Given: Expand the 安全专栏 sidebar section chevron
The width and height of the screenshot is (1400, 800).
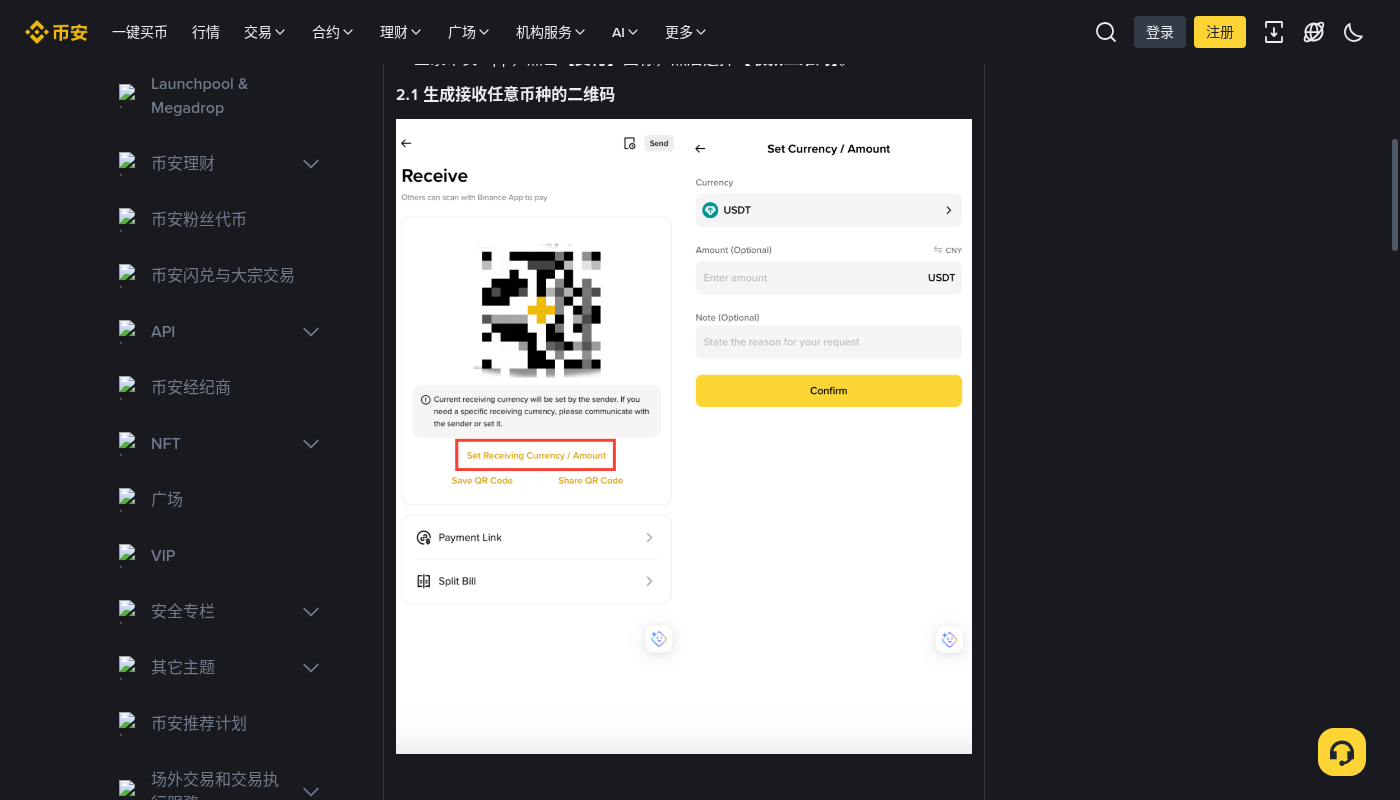Looking at the screenshot, I should (311, 611).
